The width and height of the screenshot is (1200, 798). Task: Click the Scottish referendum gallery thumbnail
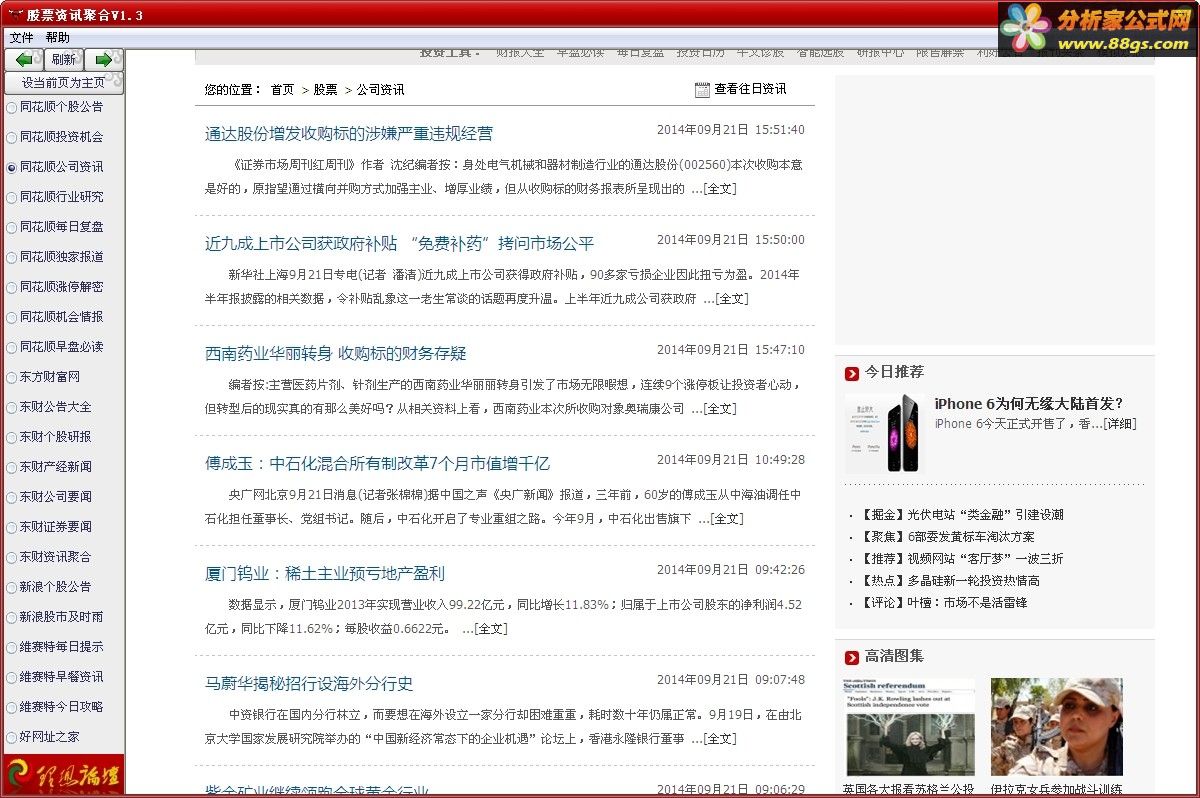[x=909, y=727]
